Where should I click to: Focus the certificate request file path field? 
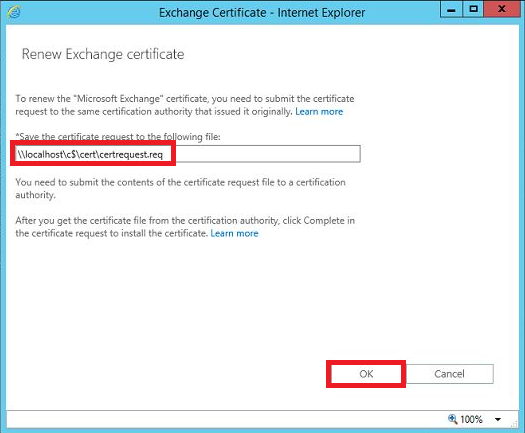coord(188,154)
